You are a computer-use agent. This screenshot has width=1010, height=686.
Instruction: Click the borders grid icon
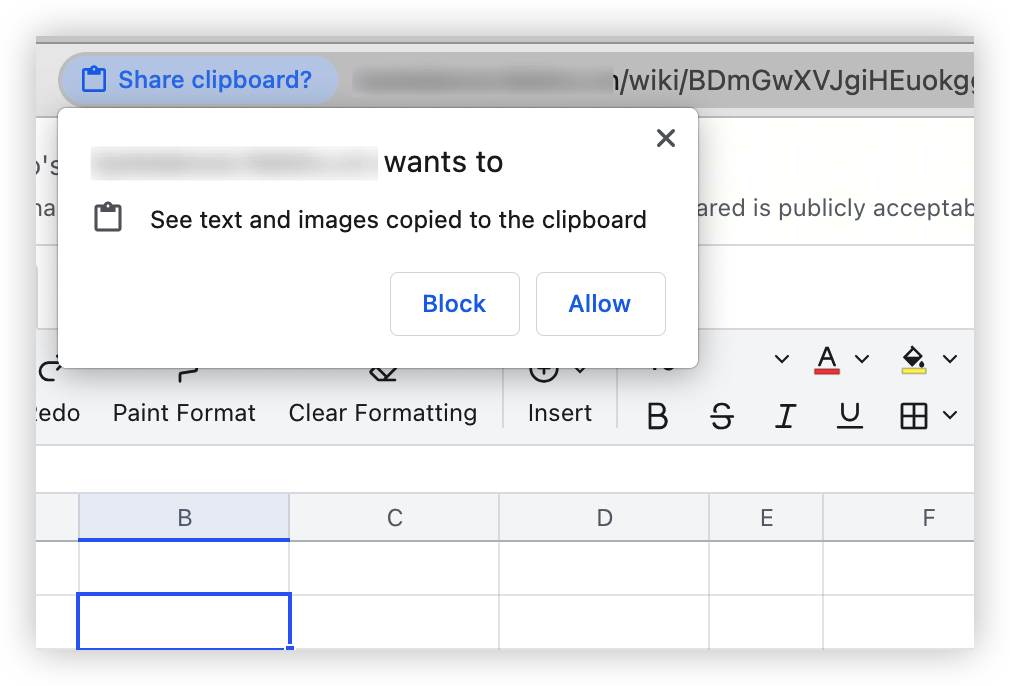tap(913, 415)
